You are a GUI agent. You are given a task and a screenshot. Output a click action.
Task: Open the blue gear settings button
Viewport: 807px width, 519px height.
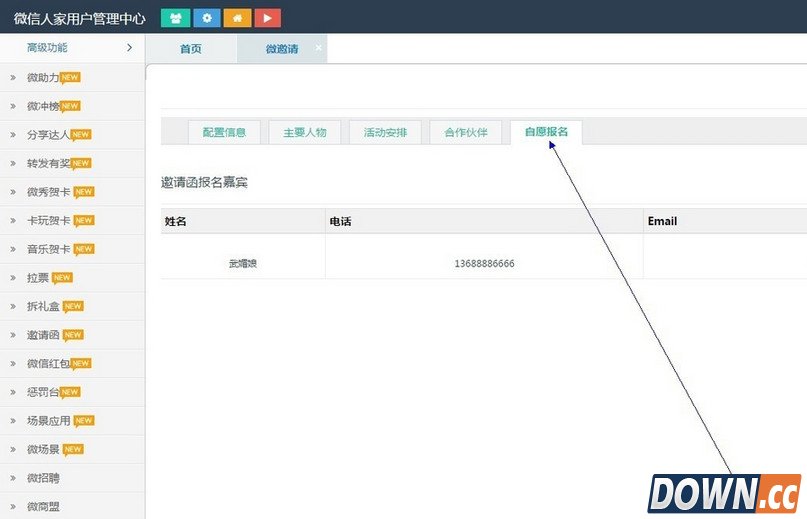(x=207, y=18)
